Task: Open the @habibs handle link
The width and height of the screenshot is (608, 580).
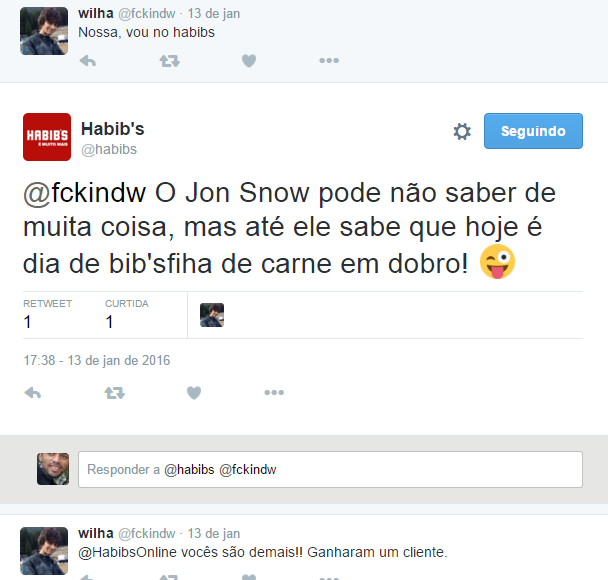Action: click(109, 149)
